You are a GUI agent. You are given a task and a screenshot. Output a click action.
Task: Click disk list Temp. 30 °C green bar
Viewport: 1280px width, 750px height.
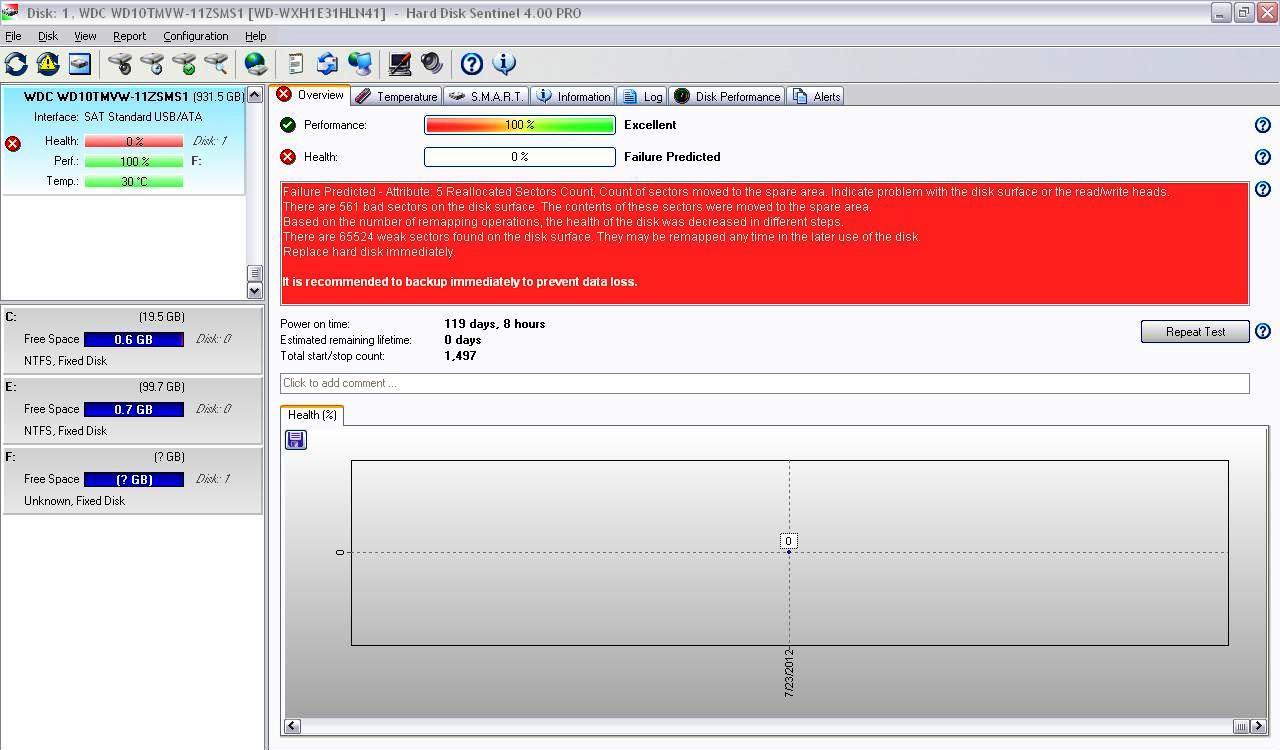(134, 181)
